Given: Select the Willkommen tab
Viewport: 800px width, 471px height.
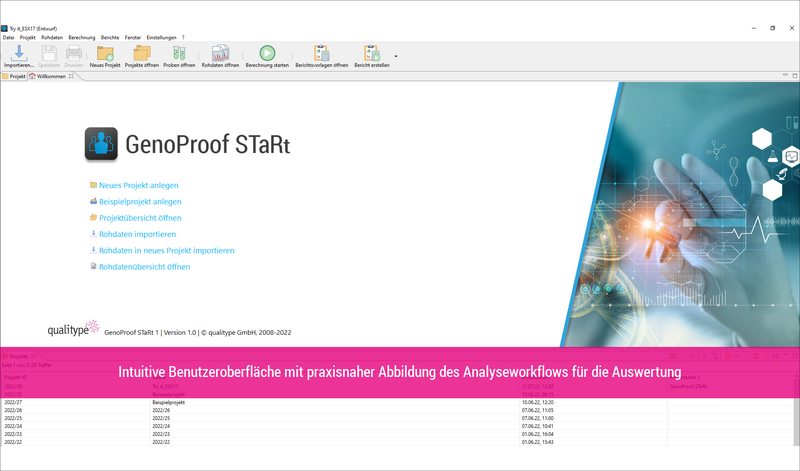Looking at the screenshot, I should point(51,76).
